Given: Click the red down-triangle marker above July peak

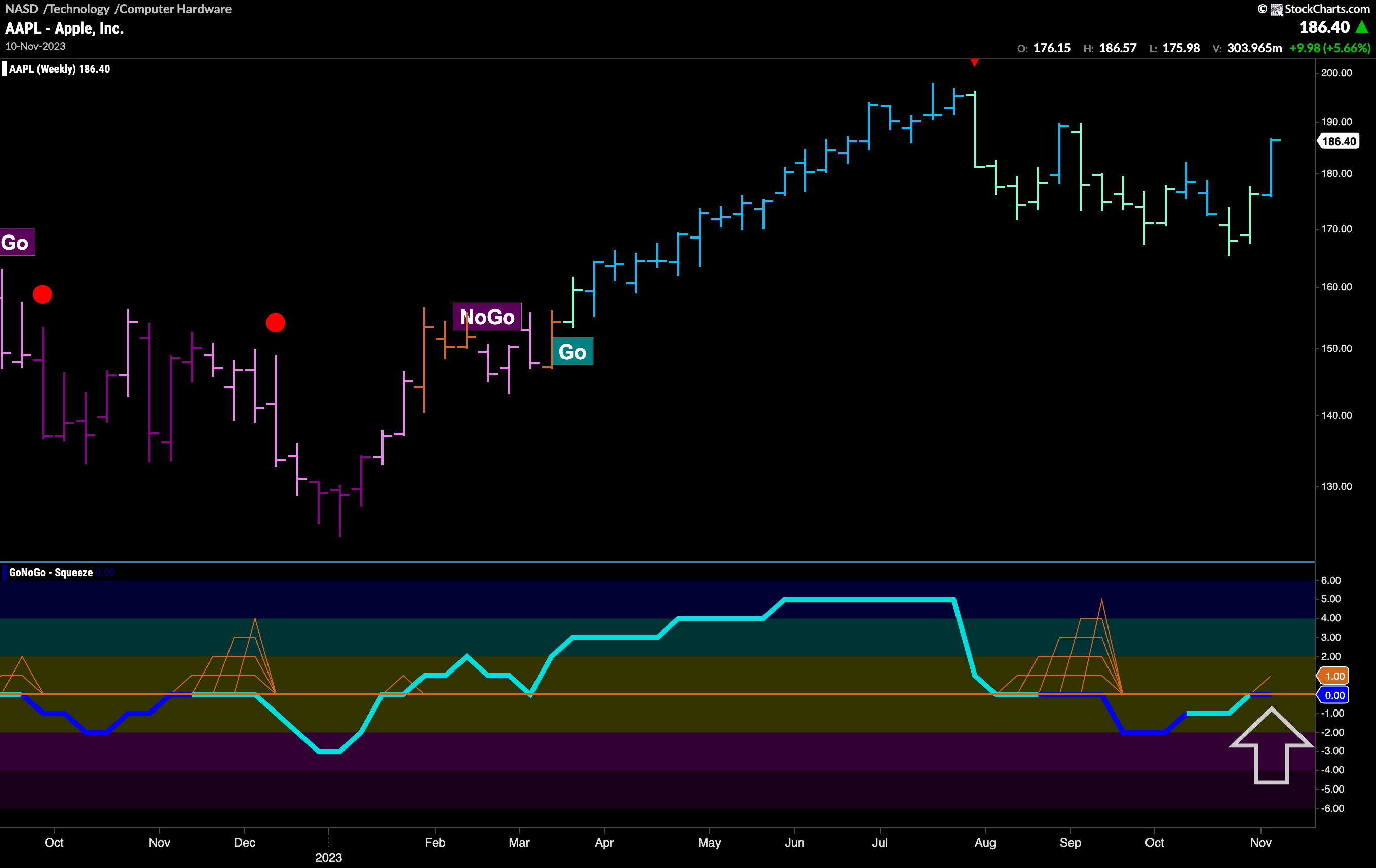Looking at the screenshot, I should point(974,62).
